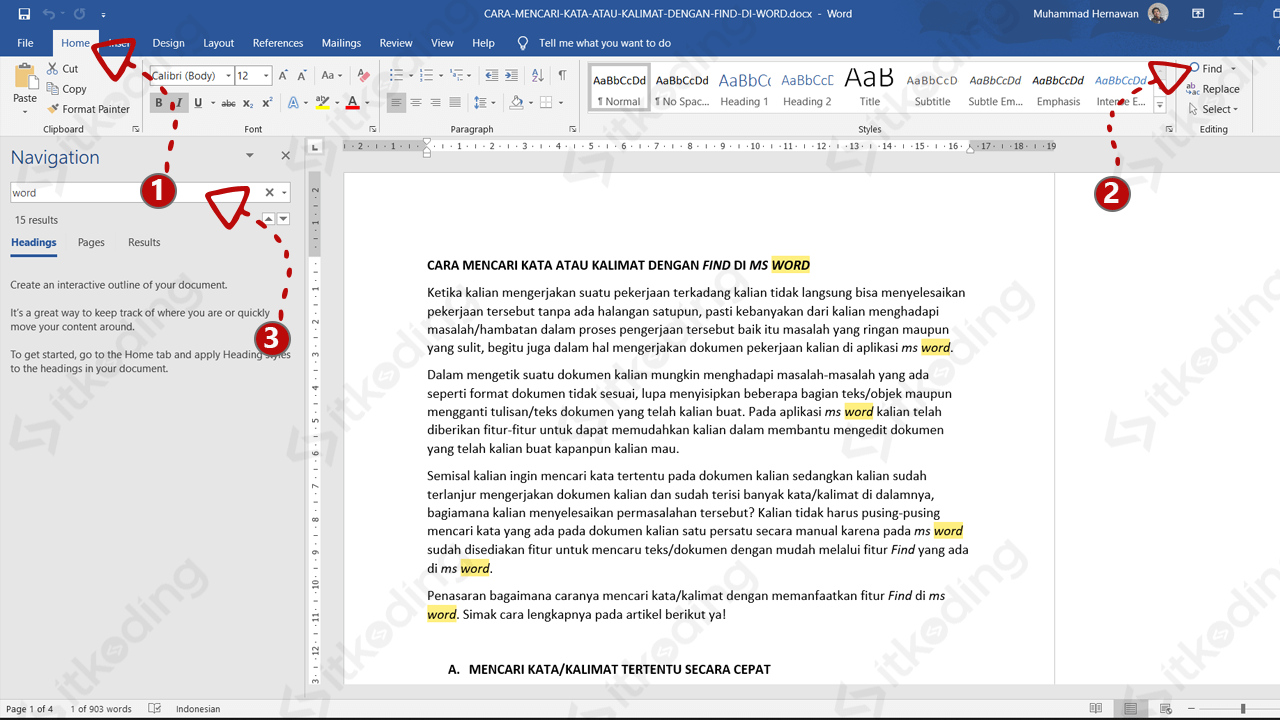
Task: Center align the paragraph
Action: (416, 103)
